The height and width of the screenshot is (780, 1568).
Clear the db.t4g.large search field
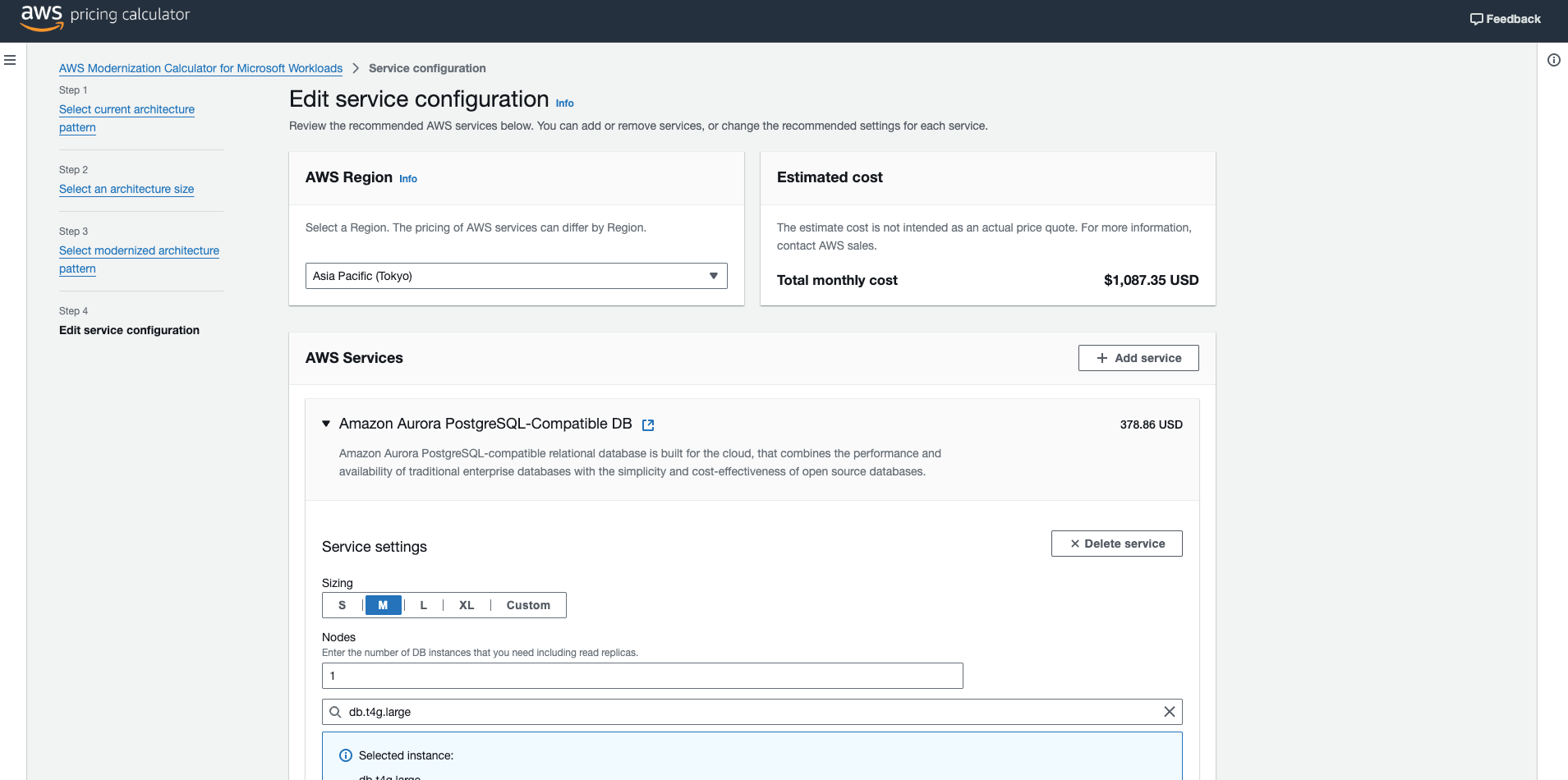1169,712
